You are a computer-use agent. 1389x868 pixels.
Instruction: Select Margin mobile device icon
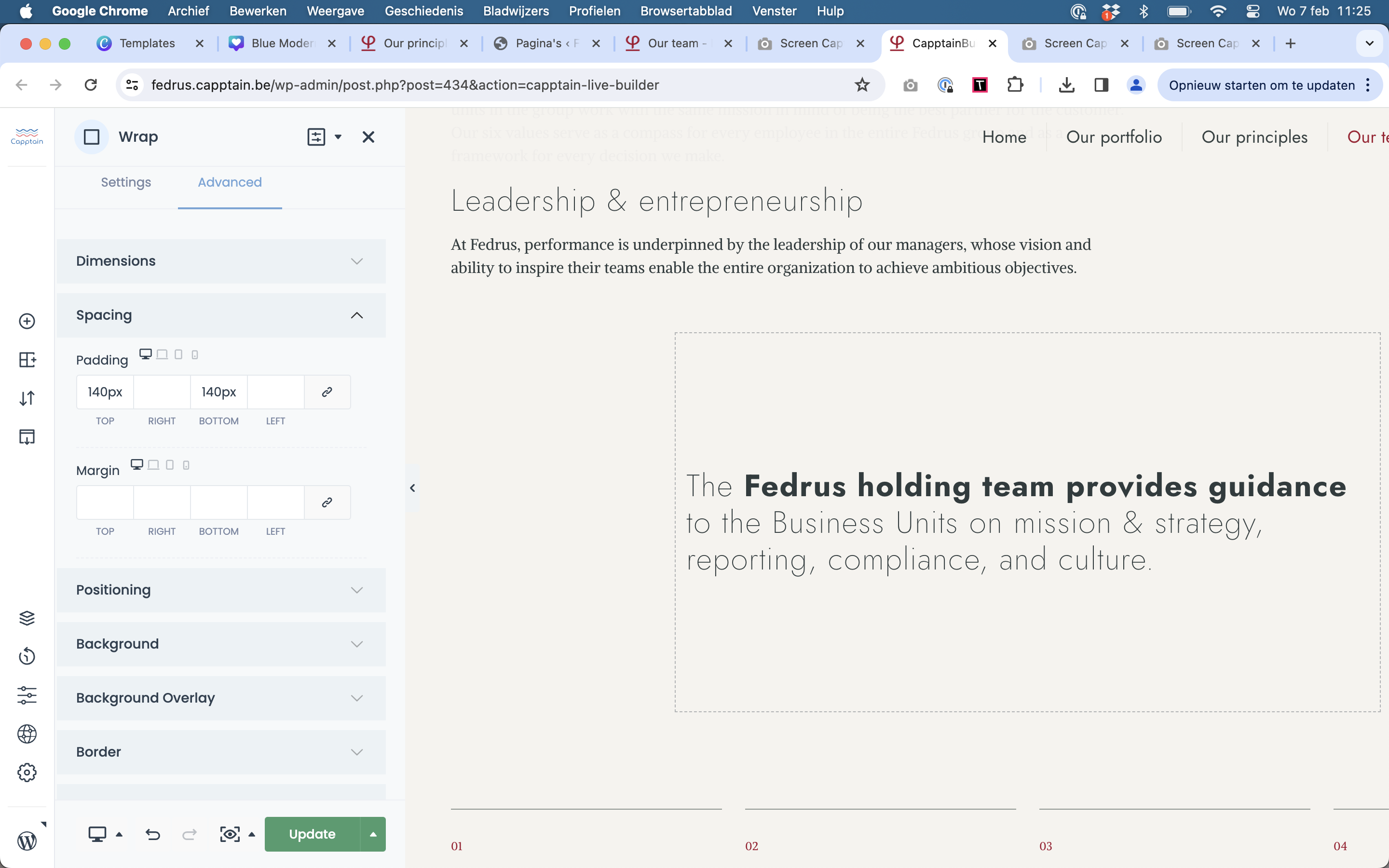(186, 465)
